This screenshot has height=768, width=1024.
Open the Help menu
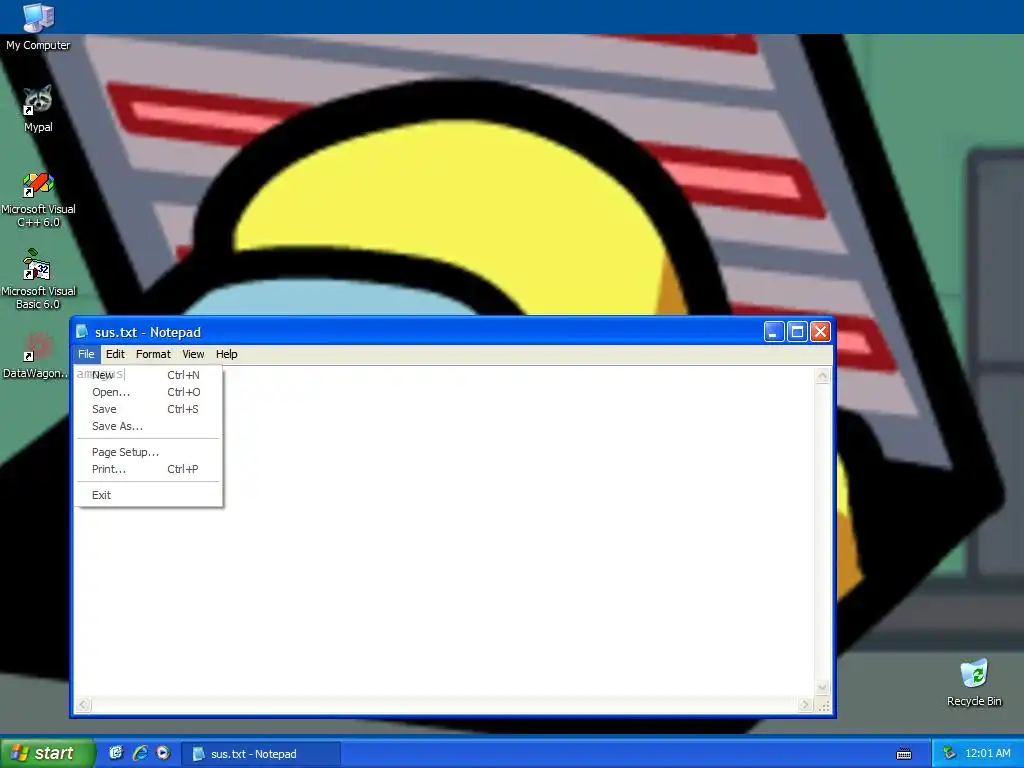point(227,354)
